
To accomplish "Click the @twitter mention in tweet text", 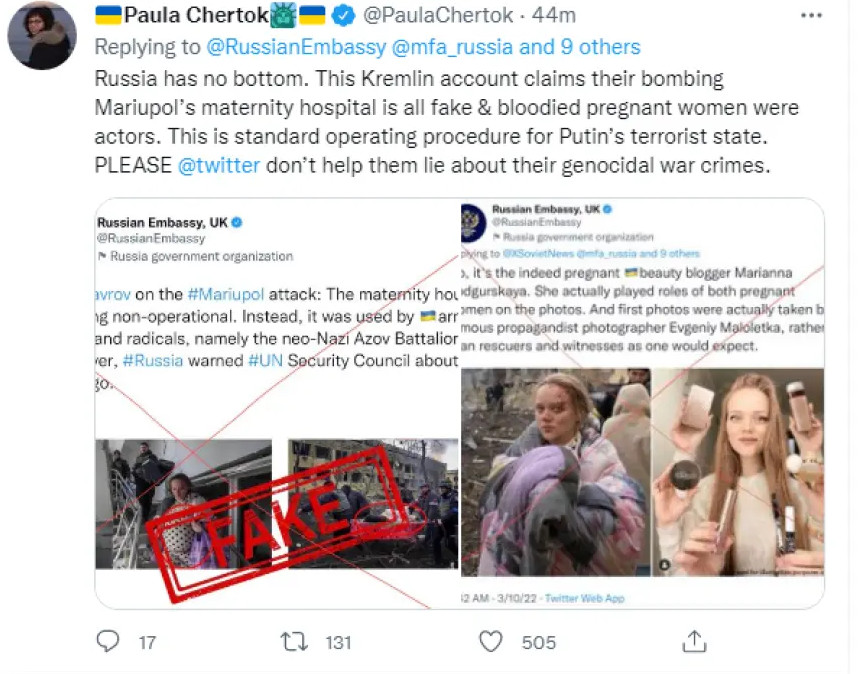I will tap(219, 165).
